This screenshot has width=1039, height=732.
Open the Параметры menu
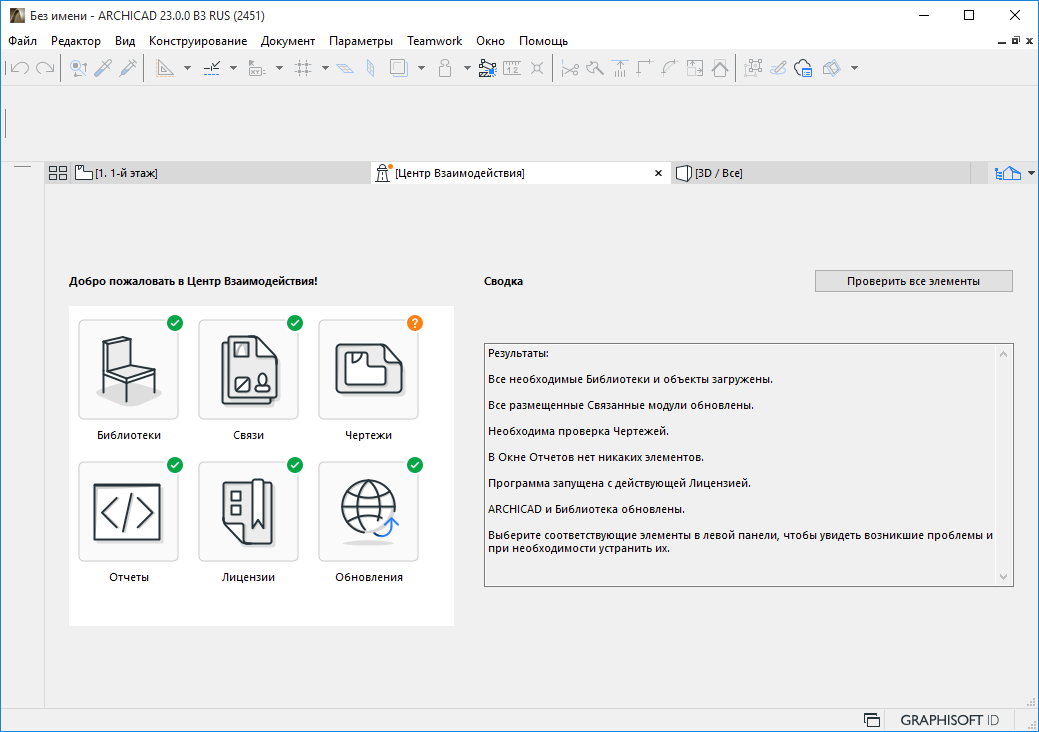tap(360, 41)
